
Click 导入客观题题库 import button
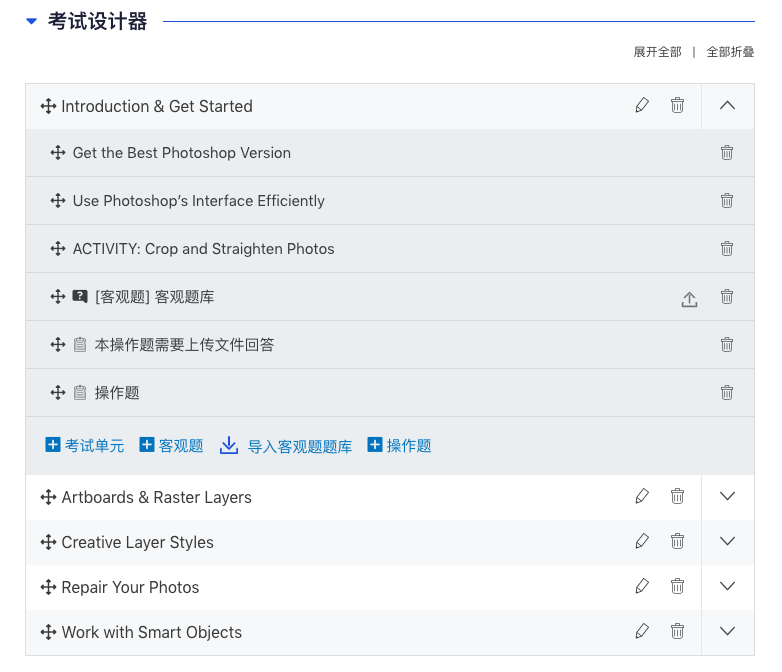tap(287, 446)
